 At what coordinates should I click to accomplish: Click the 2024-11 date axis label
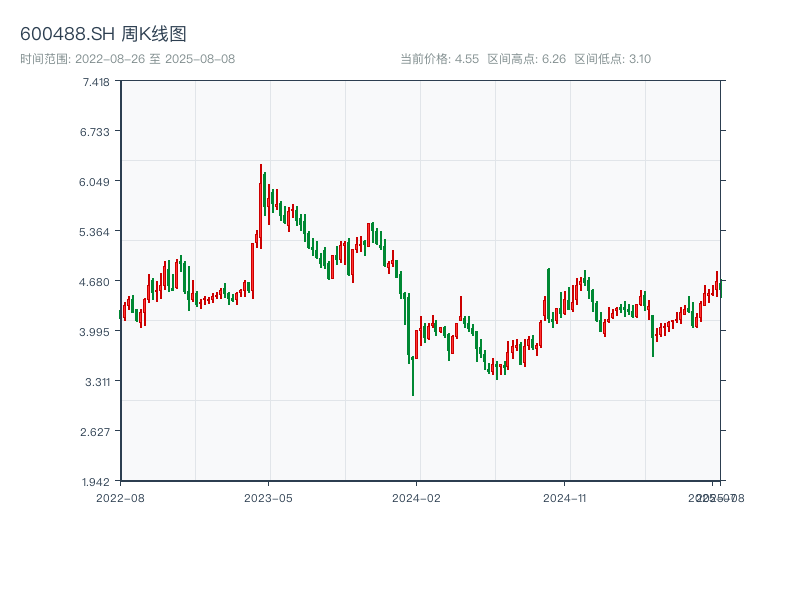point(566,497)
